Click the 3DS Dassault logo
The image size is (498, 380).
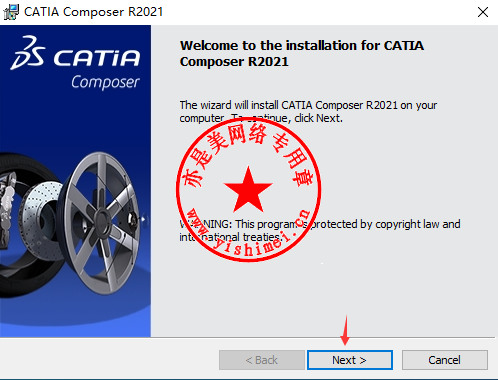coord(28,53)
